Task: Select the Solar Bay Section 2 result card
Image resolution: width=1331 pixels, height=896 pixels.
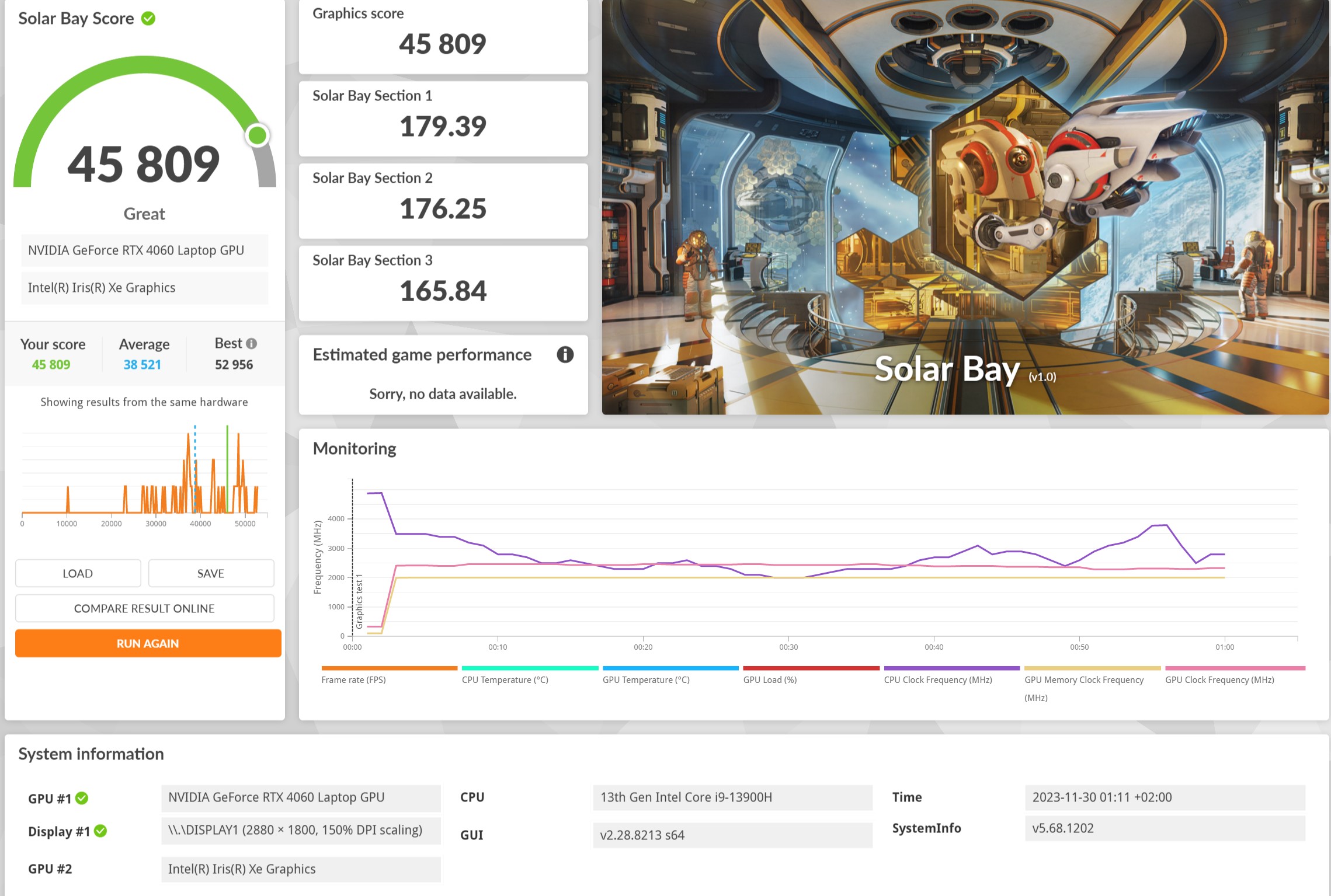Action: pos(443,200)
